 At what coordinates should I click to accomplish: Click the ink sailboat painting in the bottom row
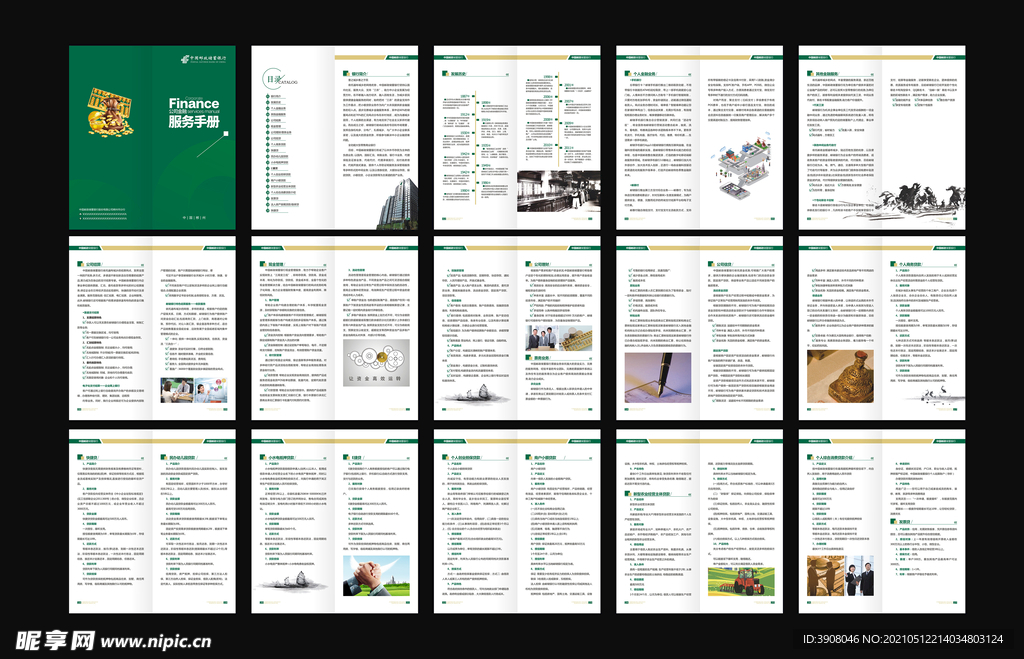tap(293, 581)
